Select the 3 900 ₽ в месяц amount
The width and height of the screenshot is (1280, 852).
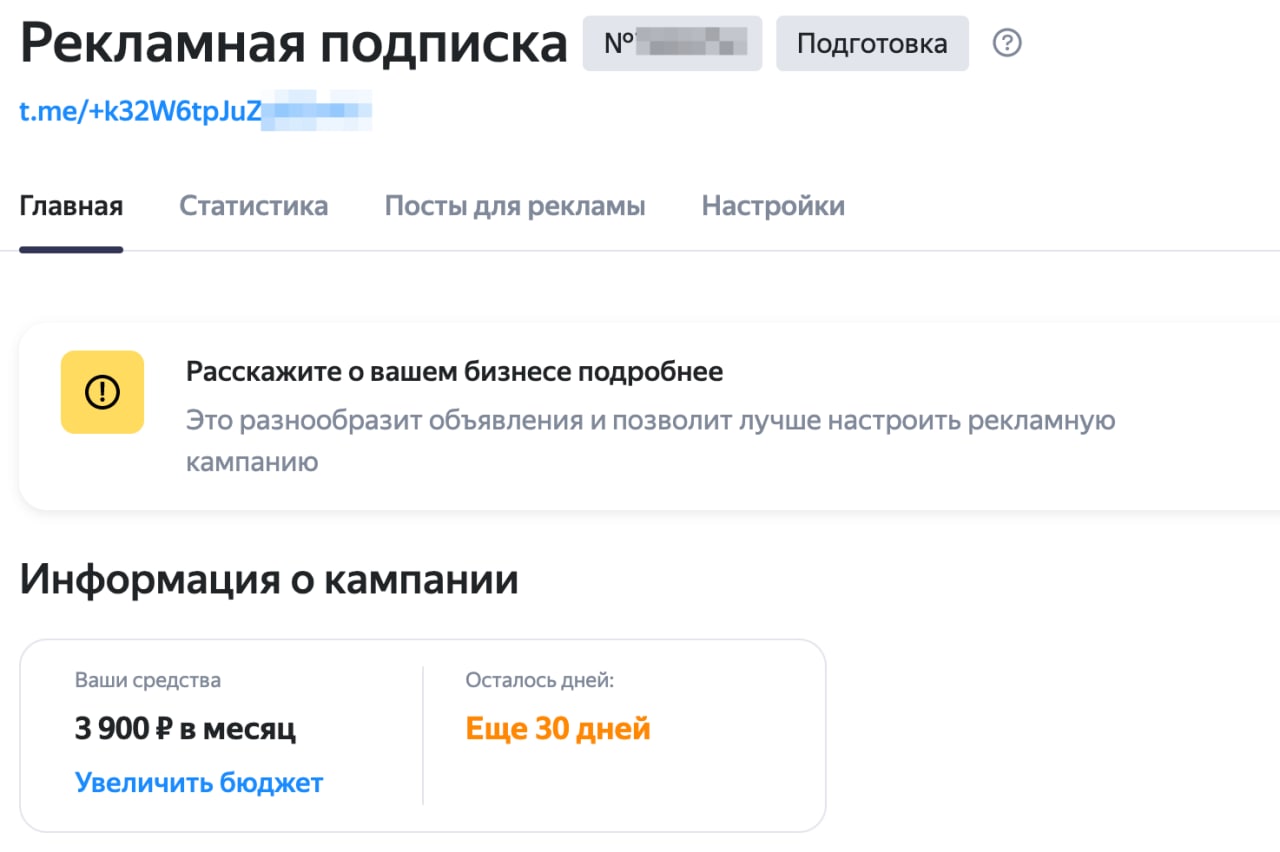tap(185, 729)
